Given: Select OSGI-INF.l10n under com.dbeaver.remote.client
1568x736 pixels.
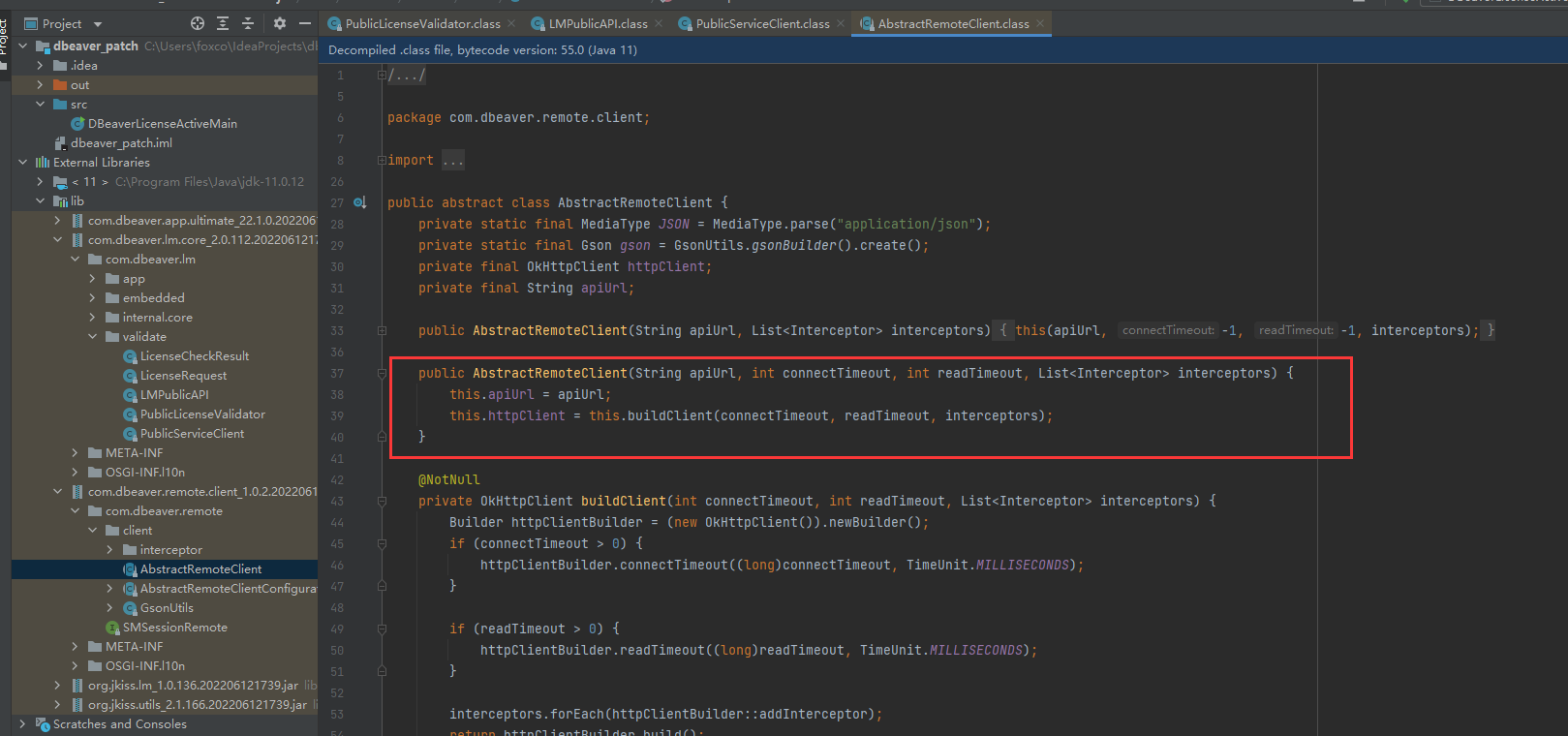Looking at the screenshot, I should (x=145, y=665).
